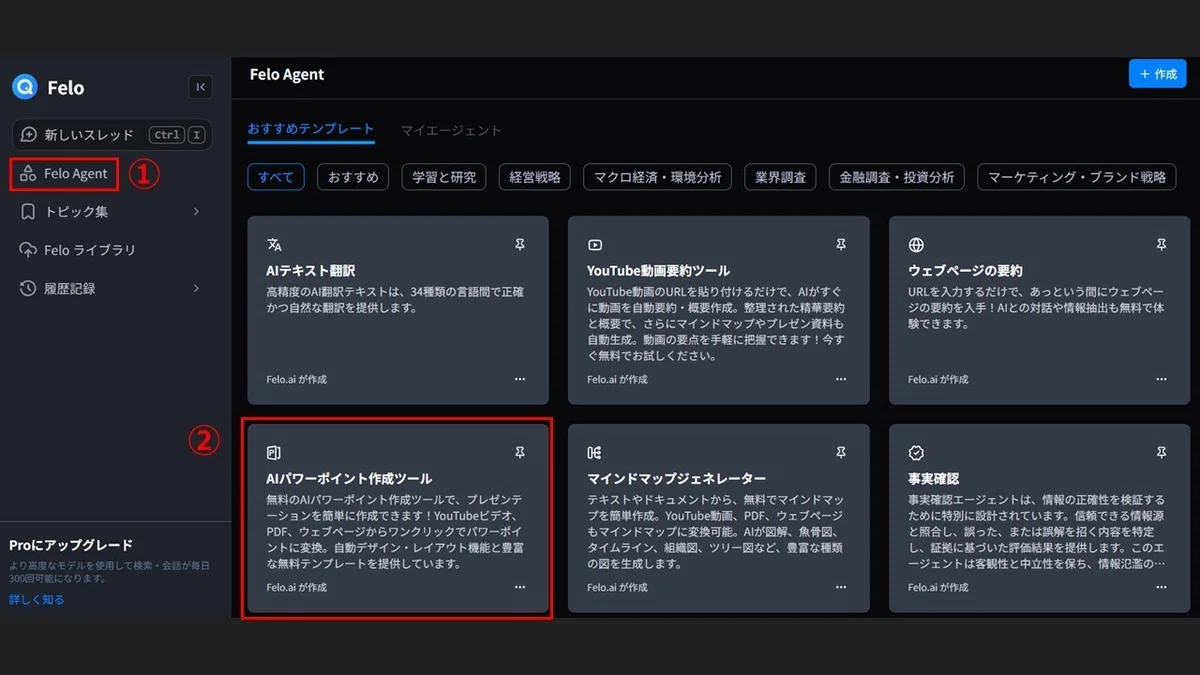Open the 詳しく知る upgrade link
This screenshot has height=675, width=1200.
click(x=36, y=600)
